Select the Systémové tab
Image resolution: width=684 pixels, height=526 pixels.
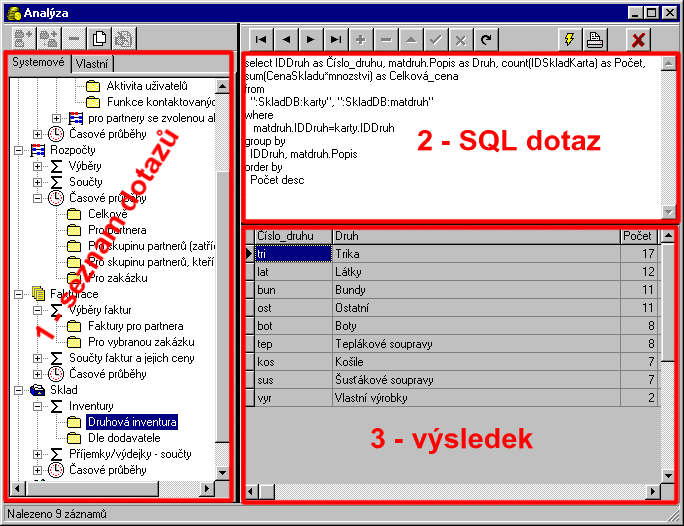pyautogui.click(x=37, y=63)
